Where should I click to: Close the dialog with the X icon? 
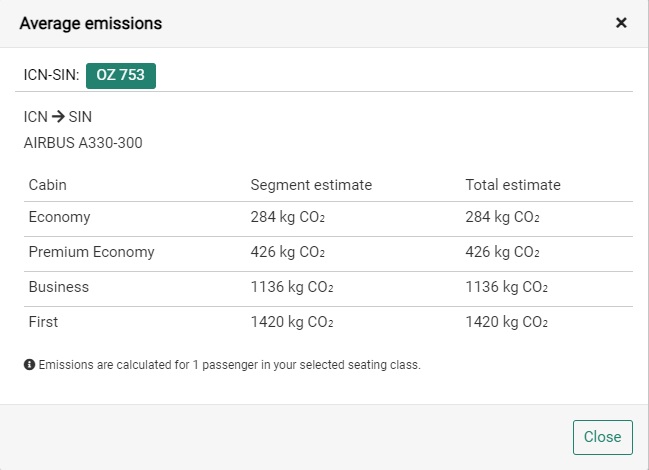pos(621,23)
